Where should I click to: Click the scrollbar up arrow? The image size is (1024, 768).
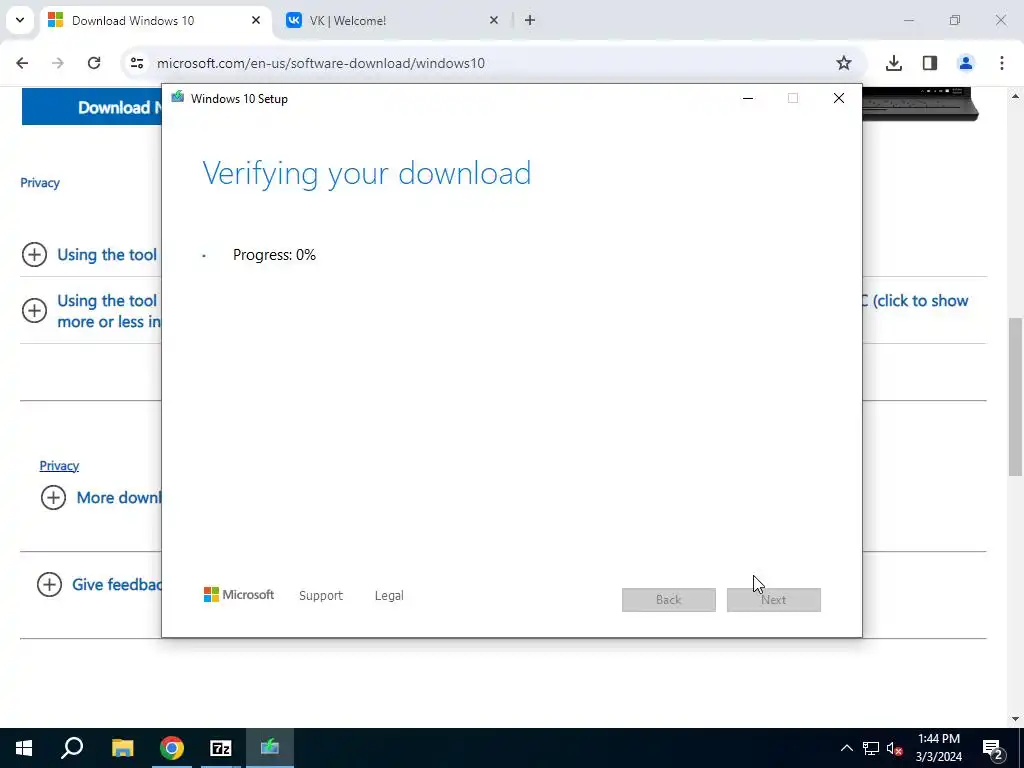tap(1015, 96)
